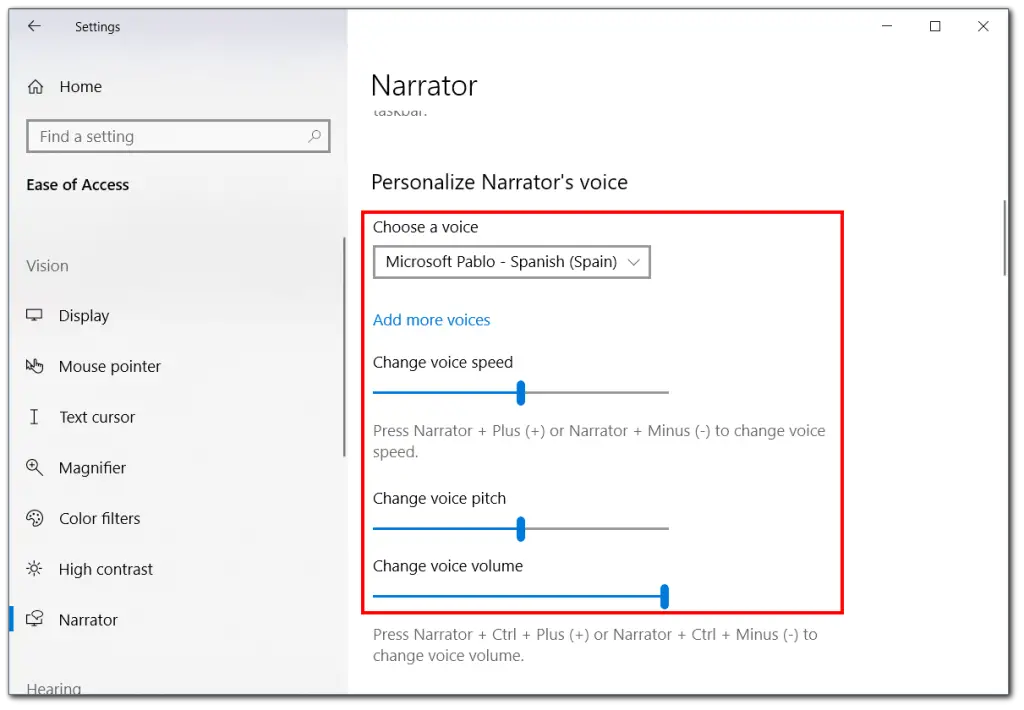Open Display settings in the Vision sidebar
This screenshot has width=1024, height=710.
[36, 315]
